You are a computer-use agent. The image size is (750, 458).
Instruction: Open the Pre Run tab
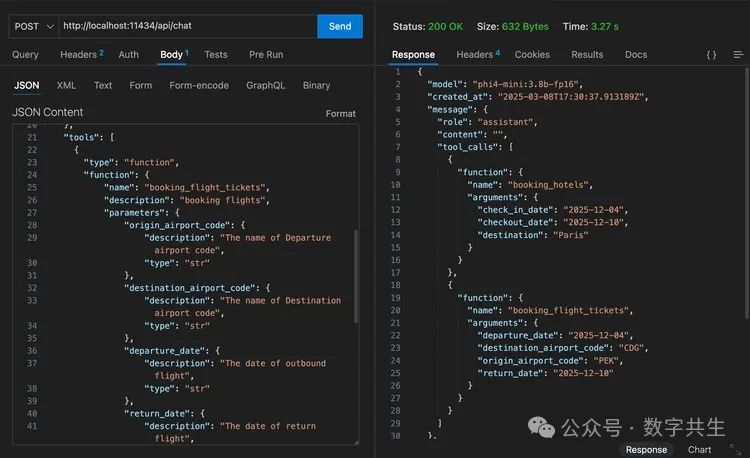click(x=266, y=55)
